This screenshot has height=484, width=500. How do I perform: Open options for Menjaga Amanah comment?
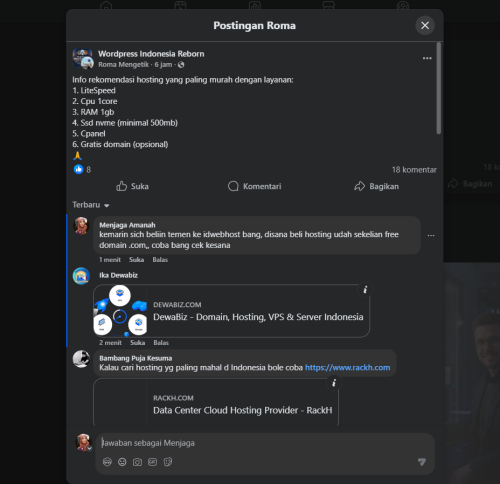pos(431,235)
